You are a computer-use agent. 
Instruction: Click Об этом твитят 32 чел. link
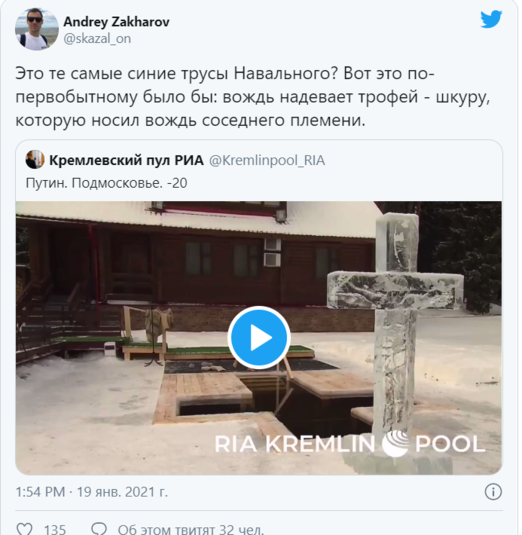(191, 529)
